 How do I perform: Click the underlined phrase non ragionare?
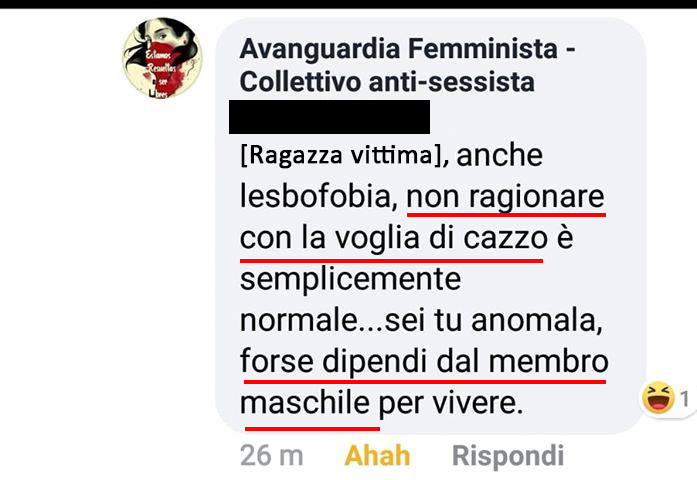[505, 198]
